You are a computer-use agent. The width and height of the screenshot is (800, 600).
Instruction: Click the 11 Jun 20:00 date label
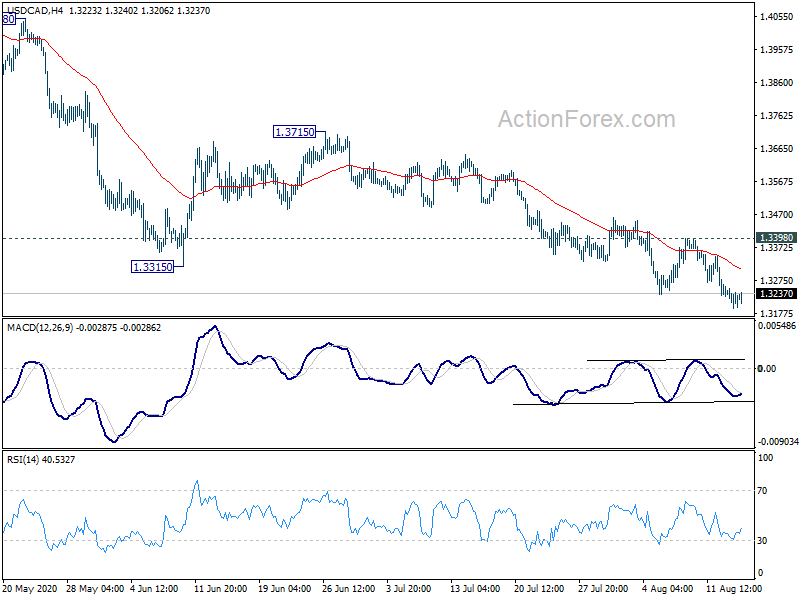click(220, 589)
